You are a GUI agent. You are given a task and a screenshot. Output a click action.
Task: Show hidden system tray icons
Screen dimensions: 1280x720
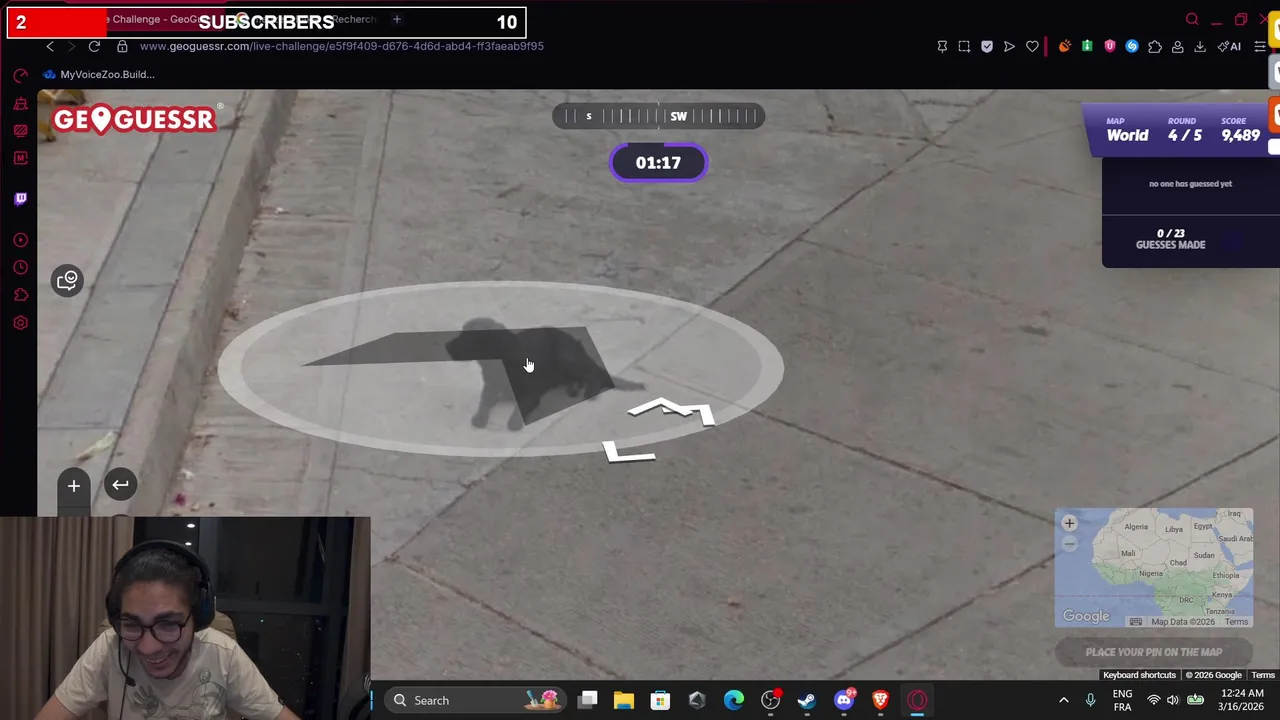click(x=1064, y=700)
